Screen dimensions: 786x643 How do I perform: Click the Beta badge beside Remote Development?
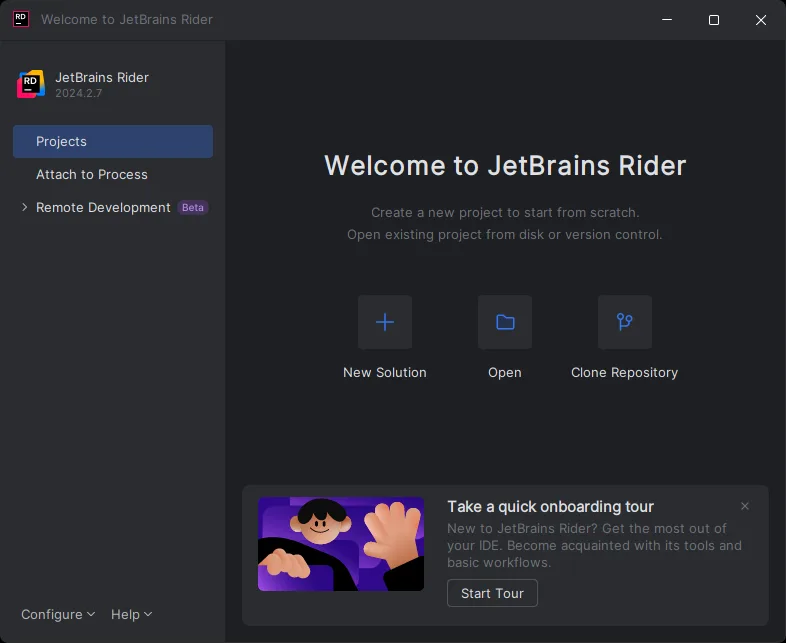[193, 208]
